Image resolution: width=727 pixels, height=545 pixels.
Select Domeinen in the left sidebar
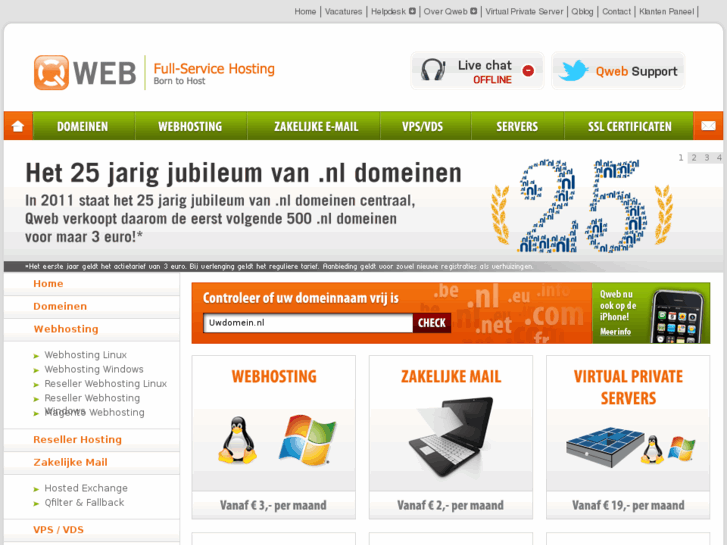[x=60, y=306]
